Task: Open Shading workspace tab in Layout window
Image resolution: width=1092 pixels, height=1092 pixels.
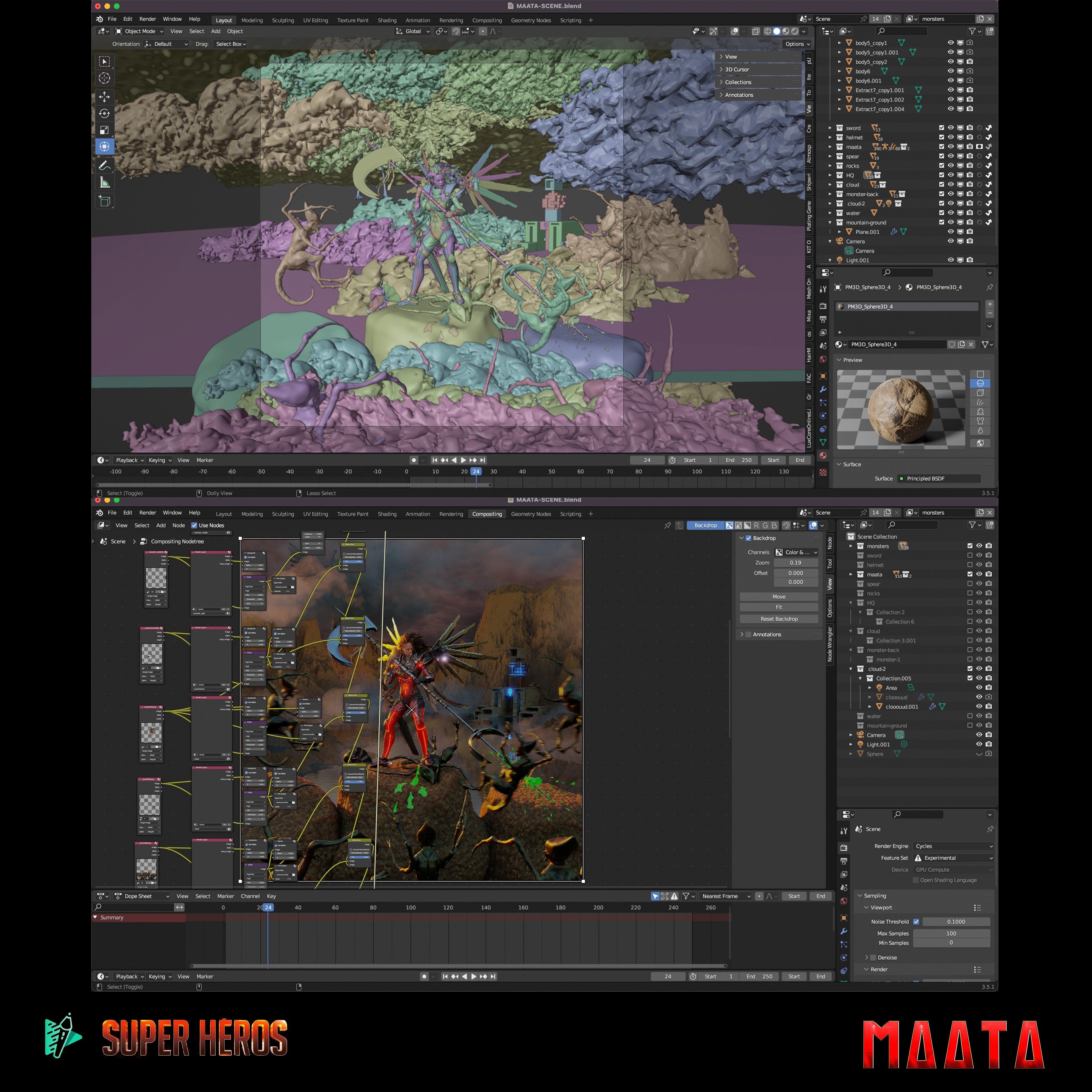Action: [387, 20]
